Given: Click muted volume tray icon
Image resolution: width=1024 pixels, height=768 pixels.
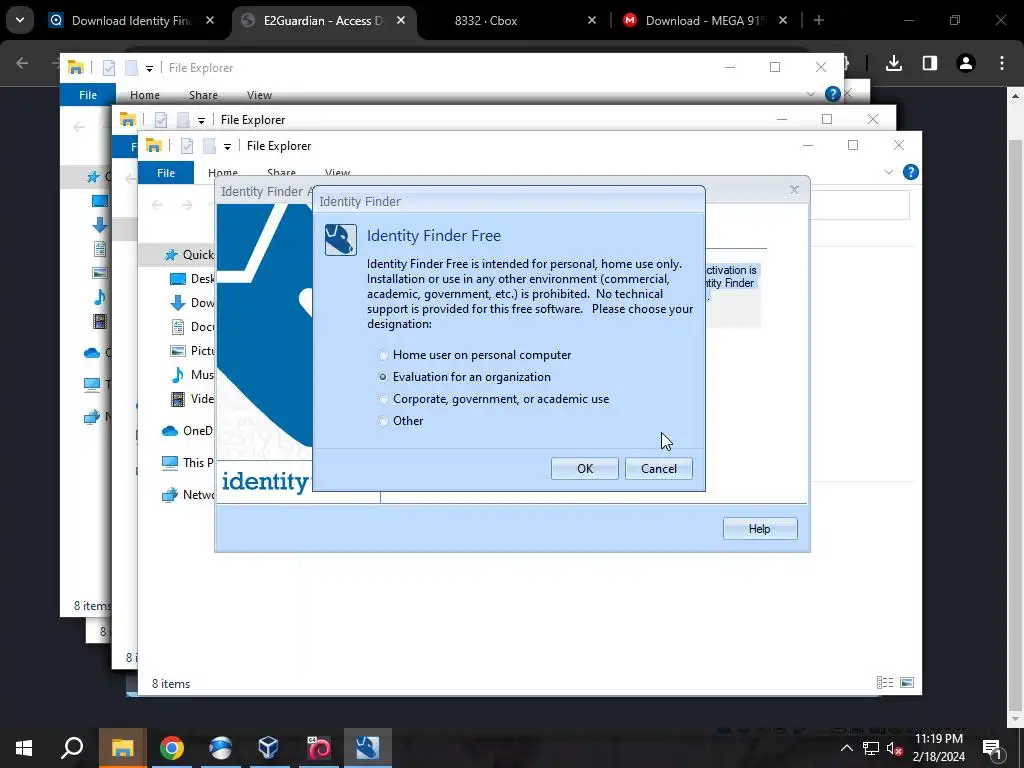Looking at the screenshot, I should (894, 748).
